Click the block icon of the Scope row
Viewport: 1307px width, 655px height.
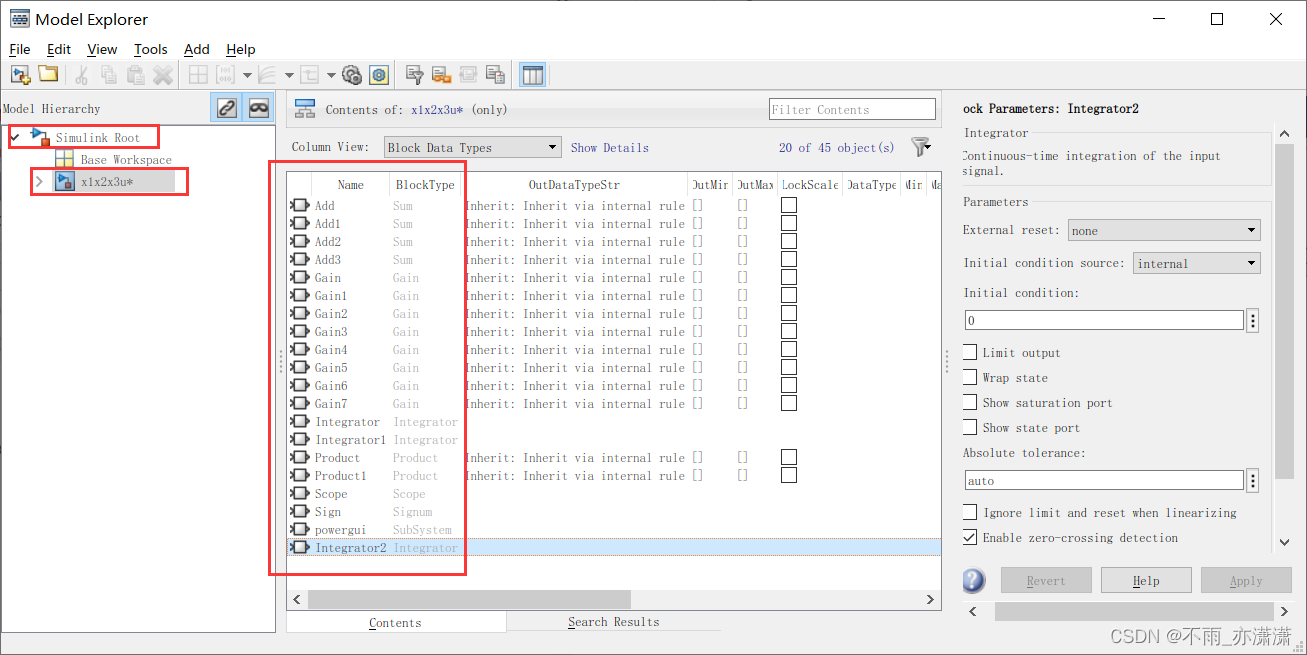[x=299, y=493]
